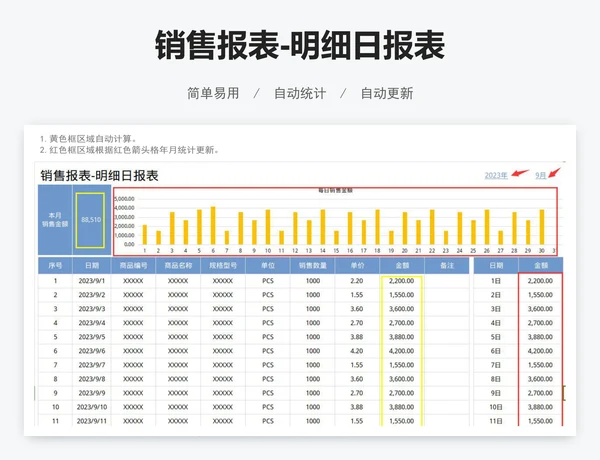
Task: Click unit price 1.55 in the 2023/9/2 row
Action: point(357,295)
